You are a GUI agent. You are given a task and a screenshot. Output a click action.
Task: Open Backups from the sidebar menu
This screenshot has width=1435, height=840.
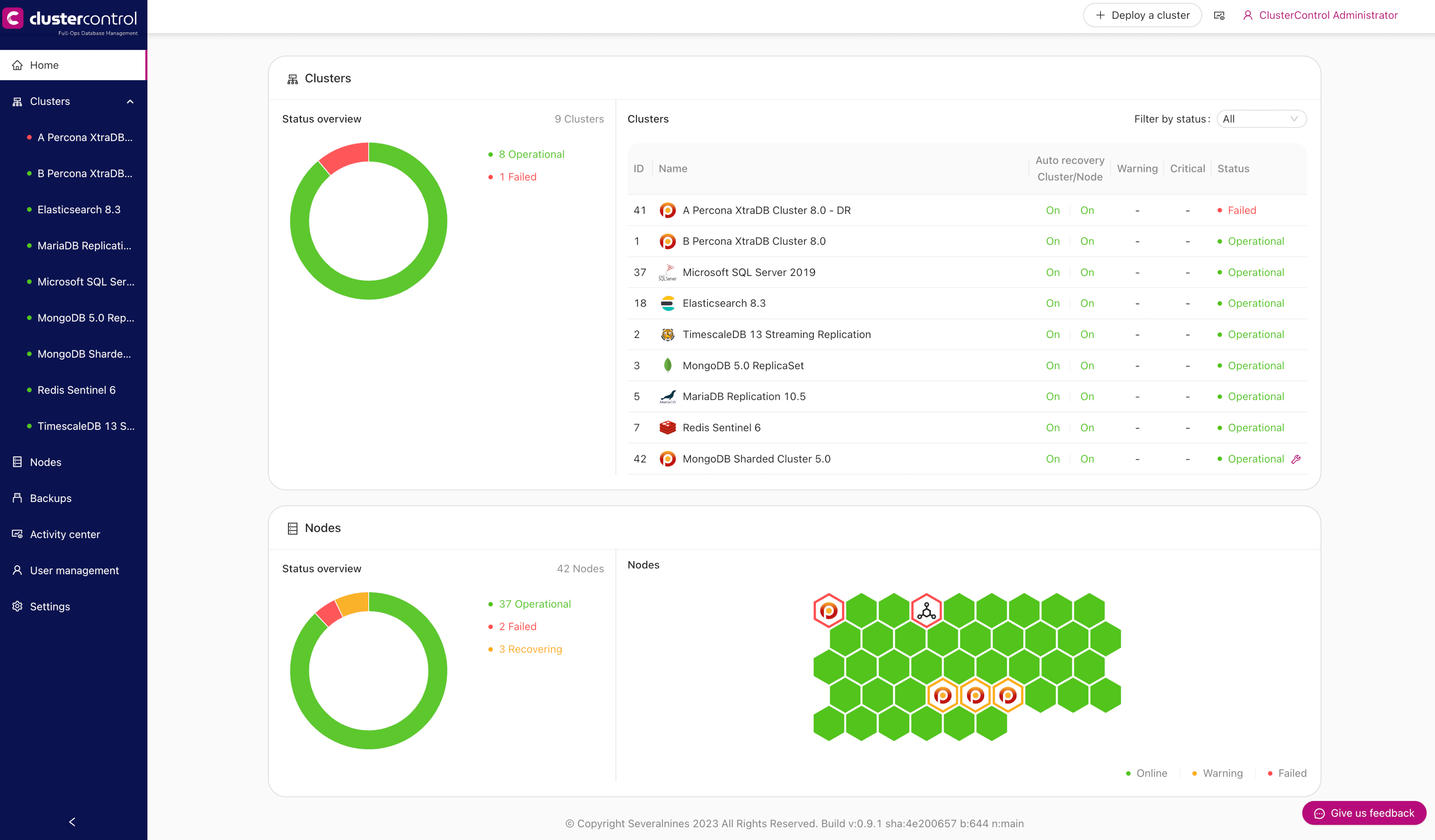point(51,498)
